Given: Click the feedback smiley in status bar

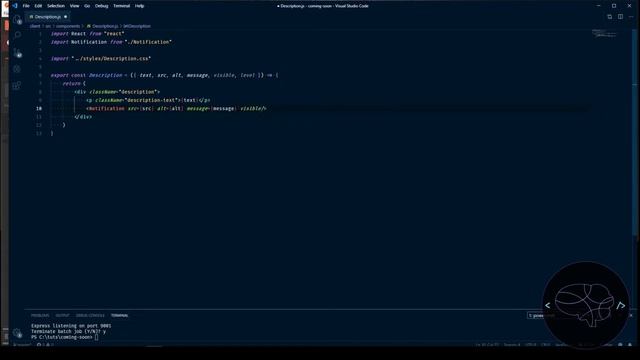Looking at the screenshot, I should click(x=620, y=345).
